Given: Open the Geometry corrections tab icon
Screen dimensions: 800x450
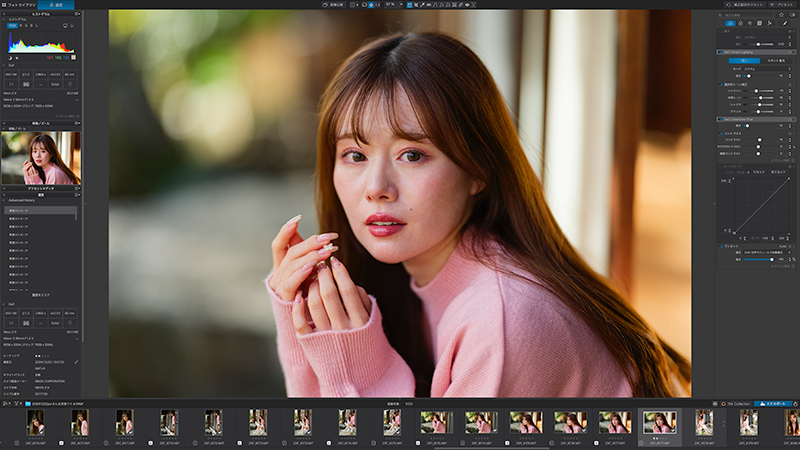Looking at the screenshot, I should [x=759, y=23].
